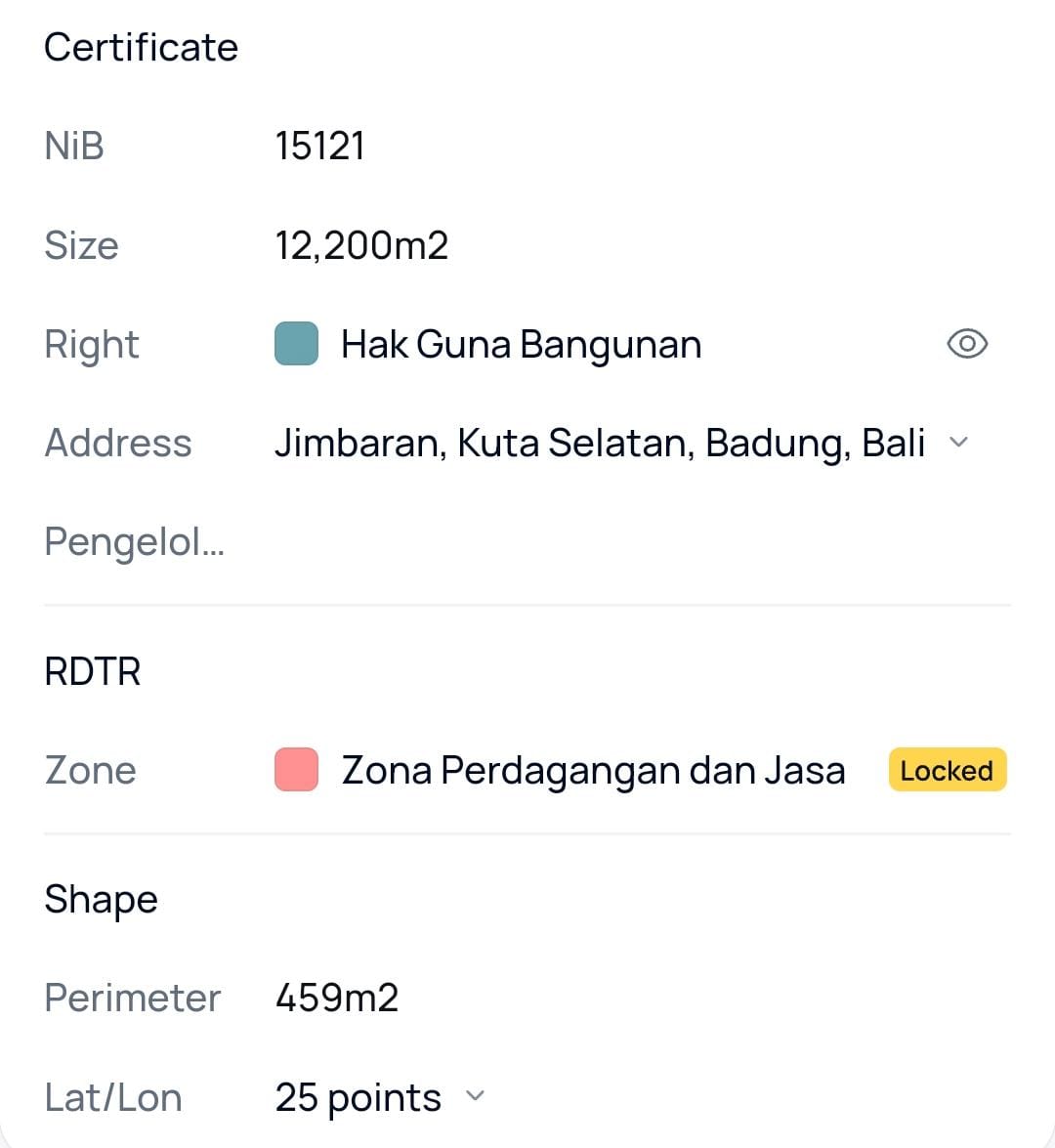Click the pink Zona Perdagangan swatch
1055x1148 pixels.
[x=296, y=770]
